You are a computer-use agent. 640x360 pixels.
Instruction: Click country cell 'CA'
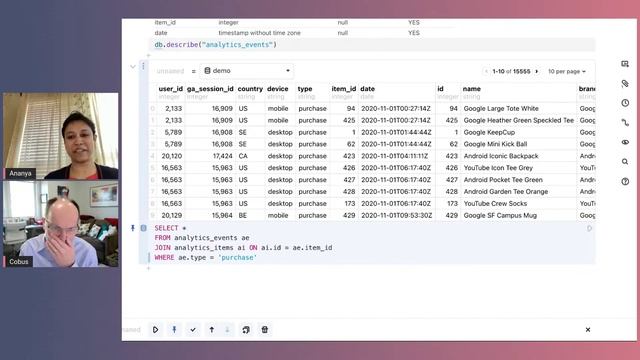coord(243,156)
